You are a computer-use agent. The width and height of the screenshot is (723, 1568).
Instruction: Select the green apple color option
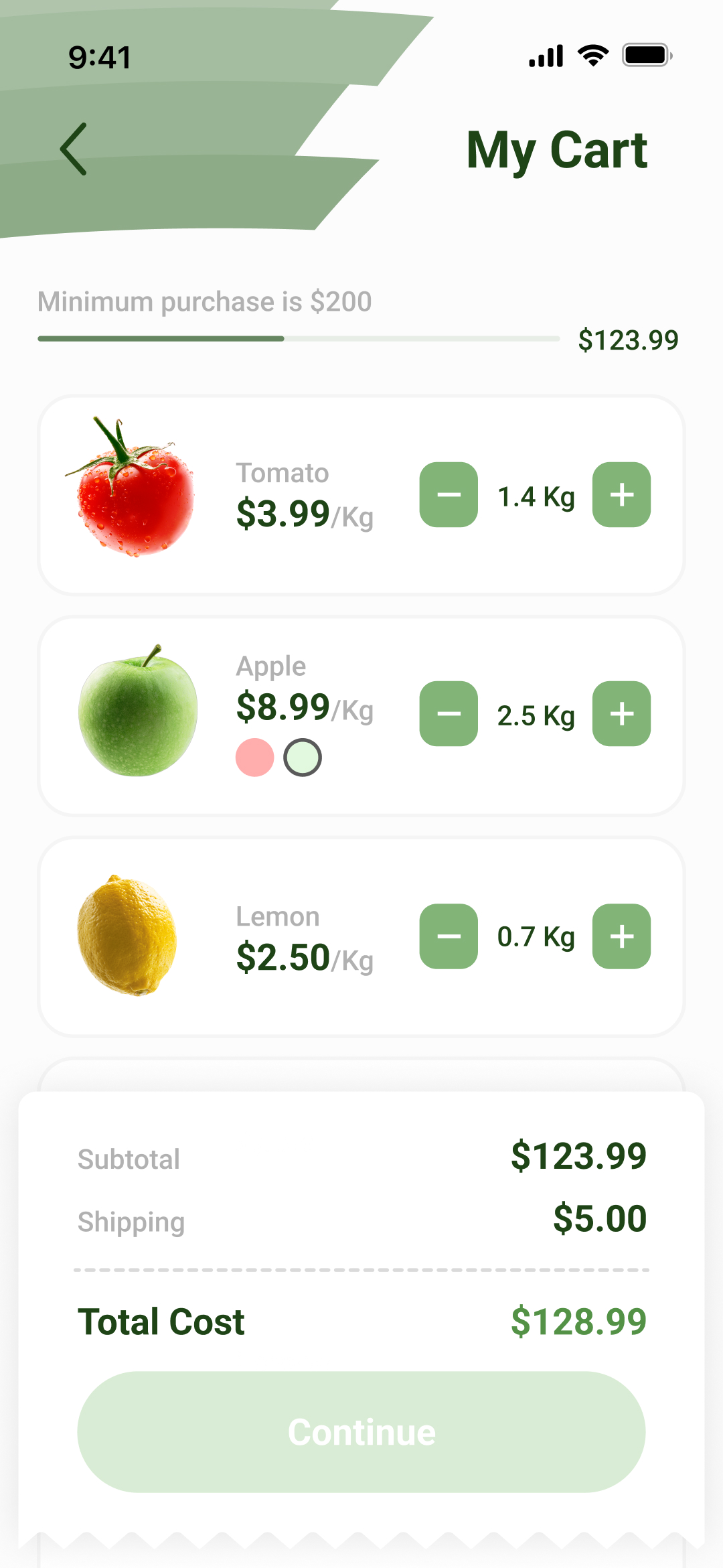coord(303,758)
